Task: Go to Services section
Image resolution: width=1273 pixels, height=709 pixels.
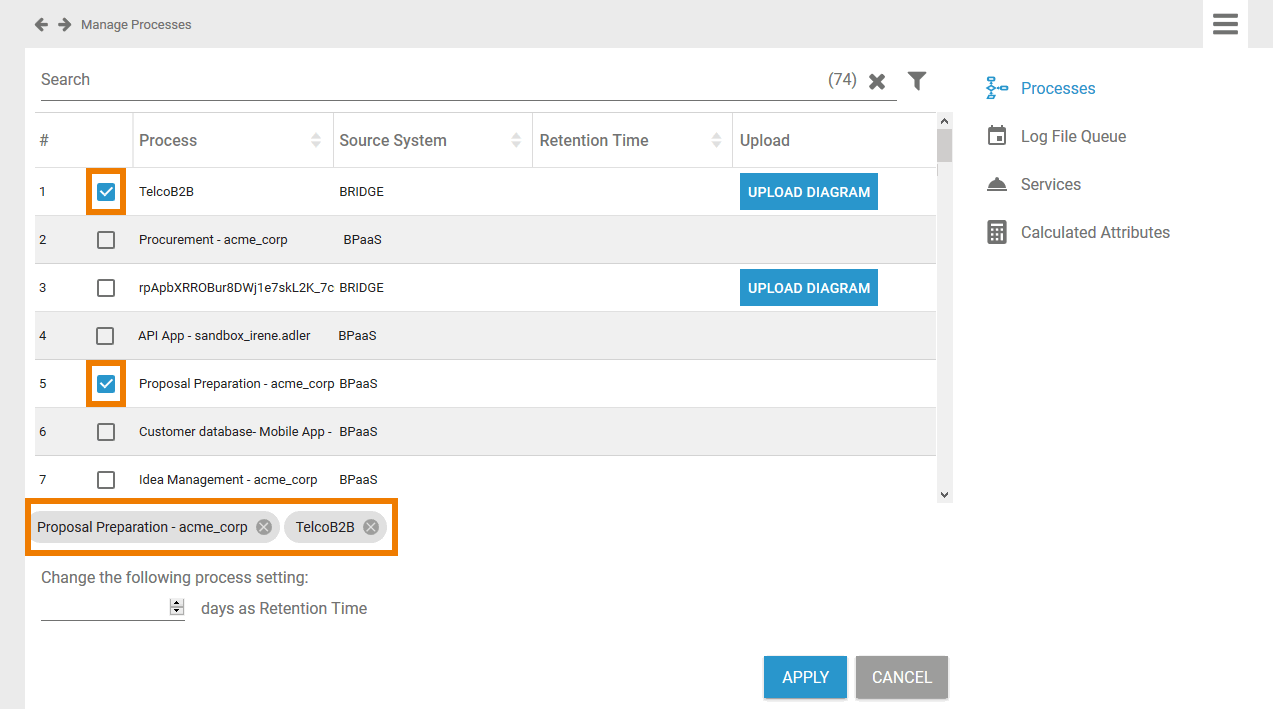Action: click(1050, 184)
